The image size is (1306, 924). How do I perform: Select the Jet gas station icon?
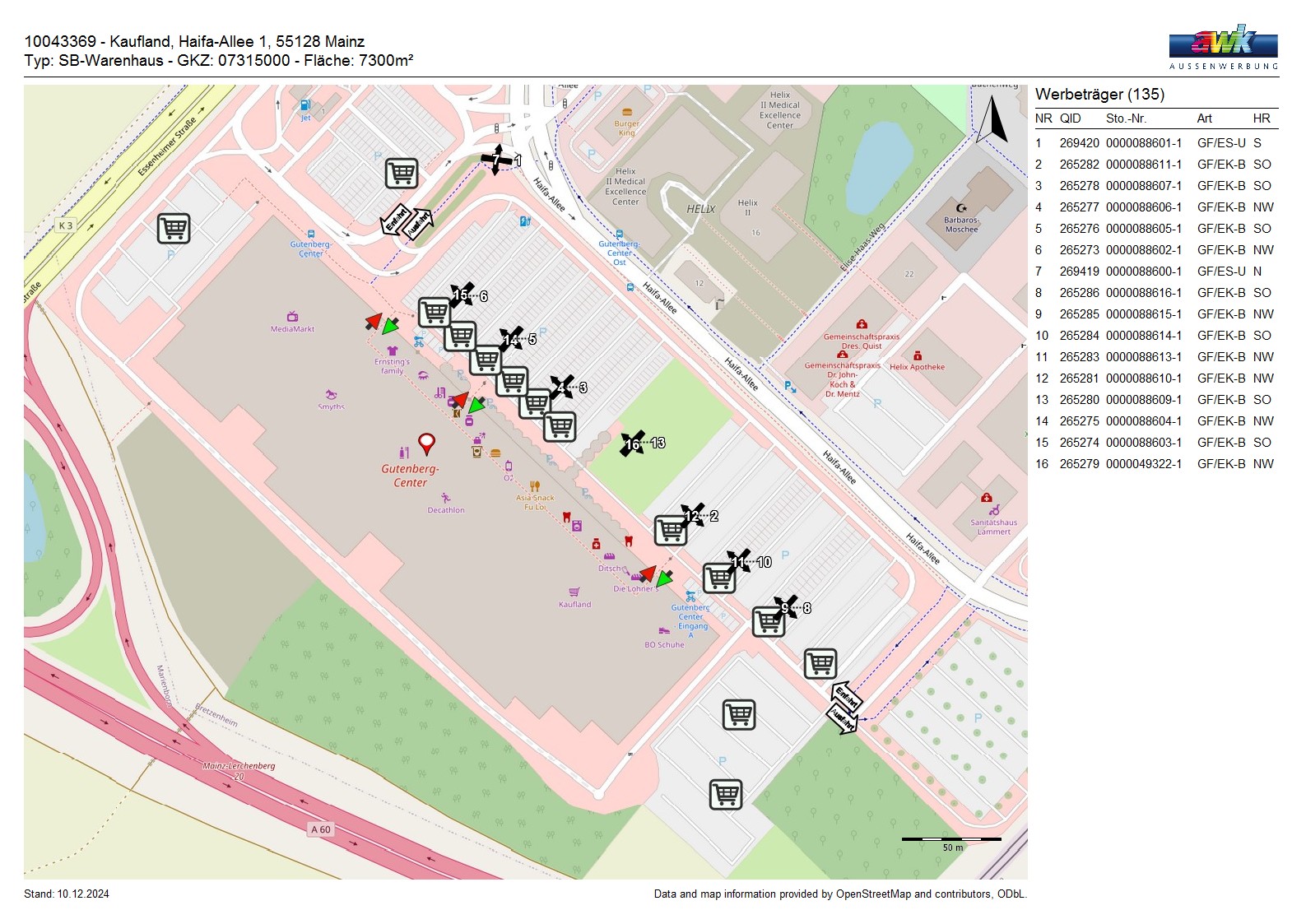click(x=304, y=105)
